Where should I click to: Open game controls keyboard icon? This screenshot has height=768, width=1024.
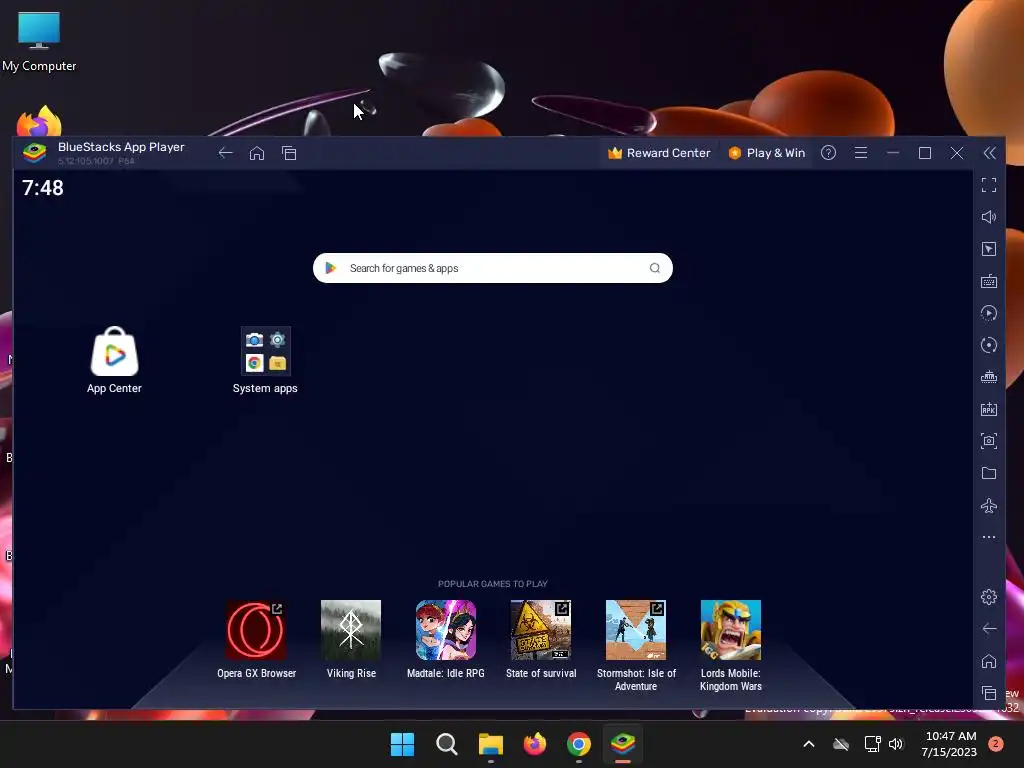[989, 281]
